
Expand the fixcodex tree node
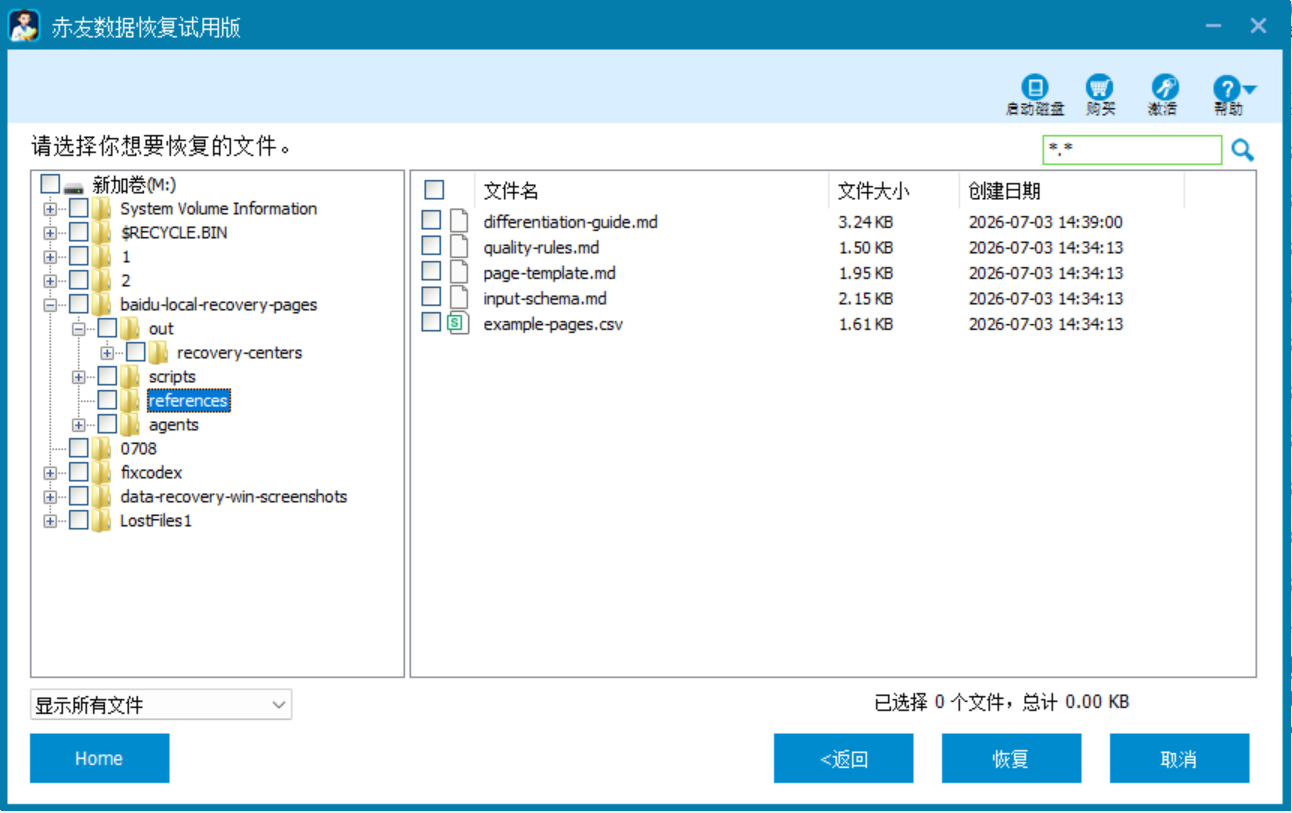pyautogui.click(x=50, y=473)
